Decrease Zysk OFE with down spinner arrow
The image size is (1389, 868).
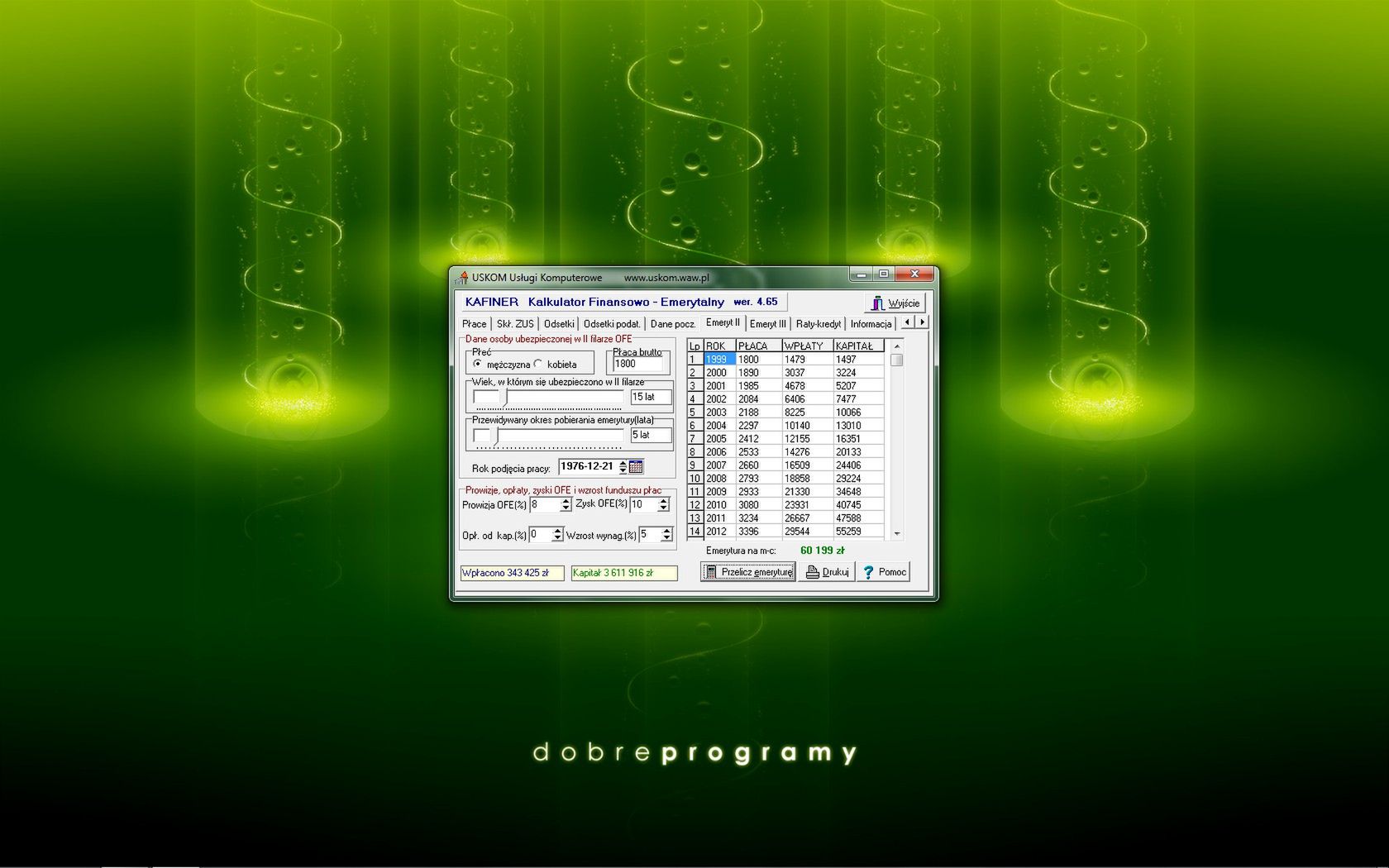click(663, 508)
